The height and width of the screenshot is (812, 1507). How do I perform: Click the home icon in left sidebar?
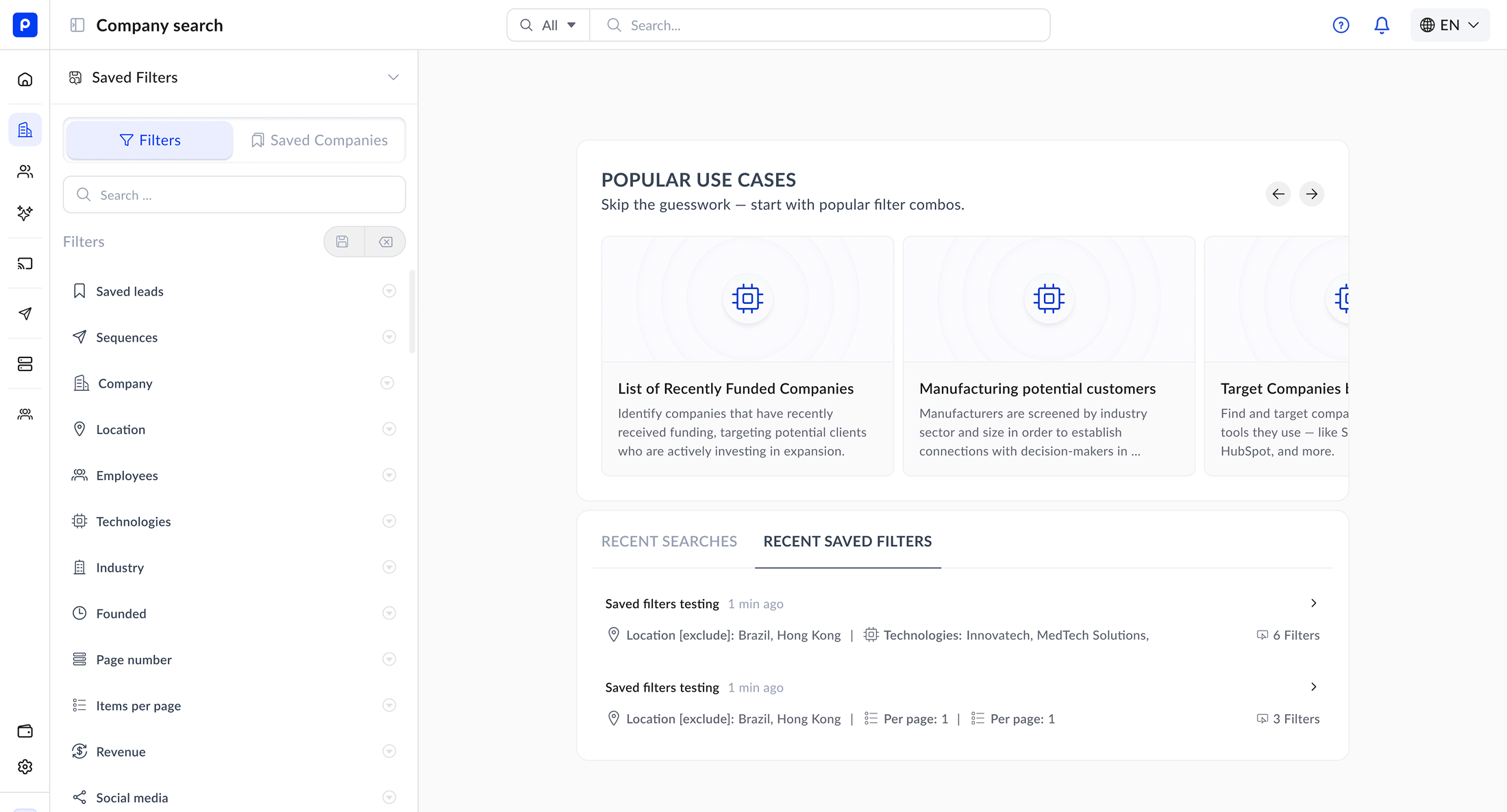(25, 79)
